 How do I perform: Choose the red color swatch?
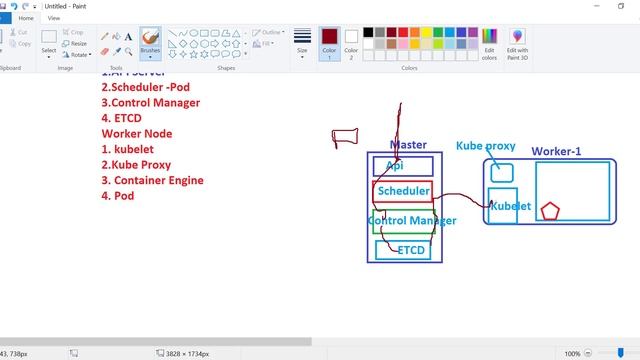(x=403, y=32)
